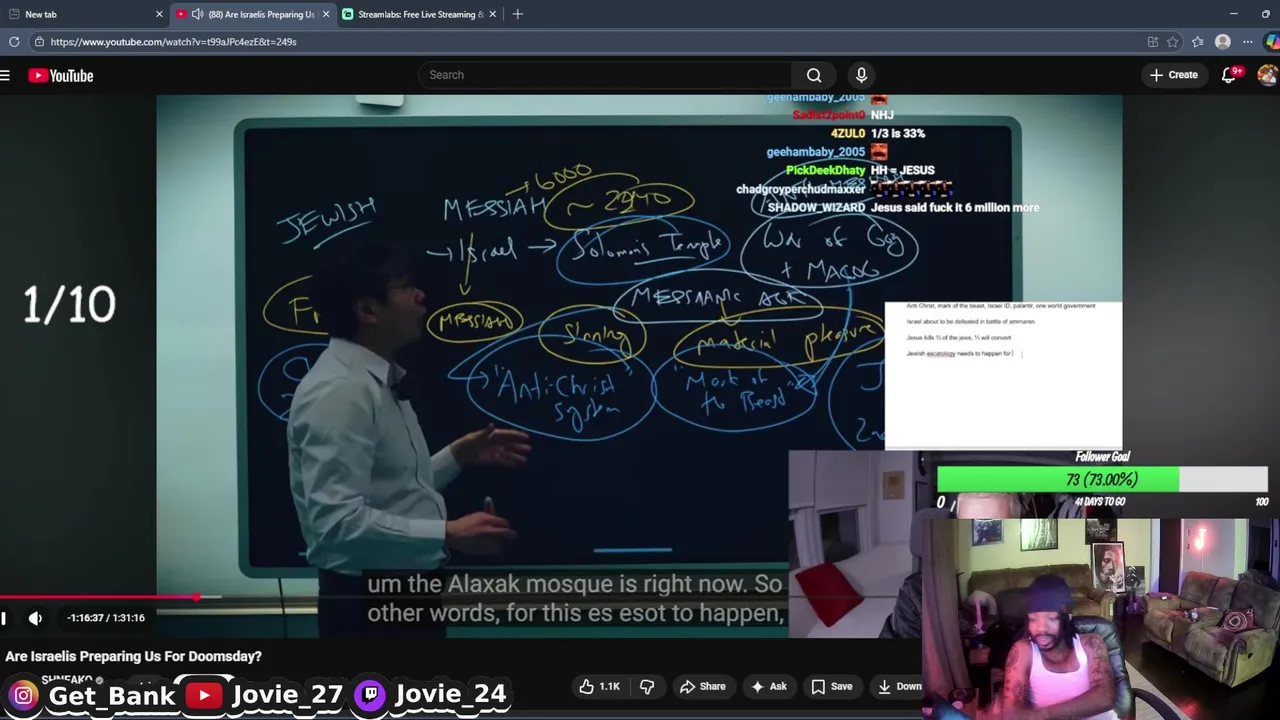Viewport: 1280px width, 720px height.
Task: Mute the video volume speaker
Action: pos(35,618)
